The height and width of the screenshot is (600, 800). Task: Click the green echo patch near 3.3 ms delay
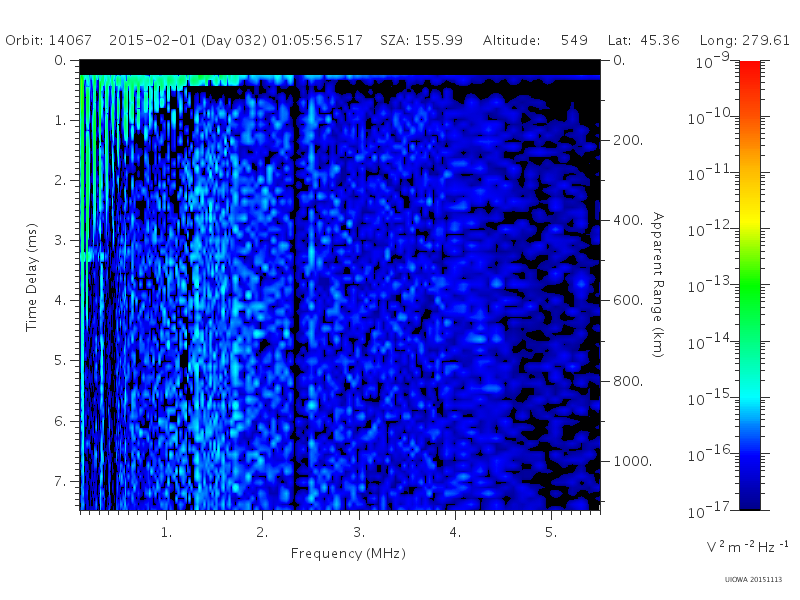click(92, 255)
